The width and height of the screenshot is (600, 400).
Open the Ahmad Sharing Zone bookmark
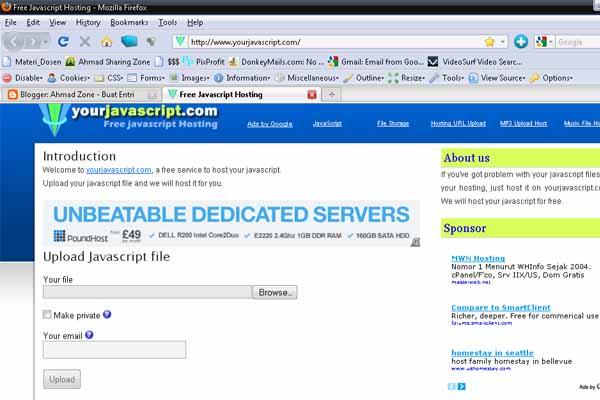point(108,62)
